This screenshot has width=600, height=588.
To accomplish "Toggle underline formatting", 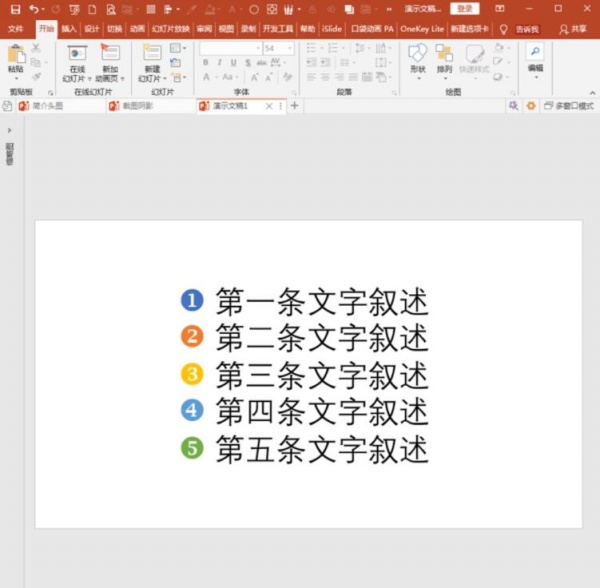I will tap(233, 62).
